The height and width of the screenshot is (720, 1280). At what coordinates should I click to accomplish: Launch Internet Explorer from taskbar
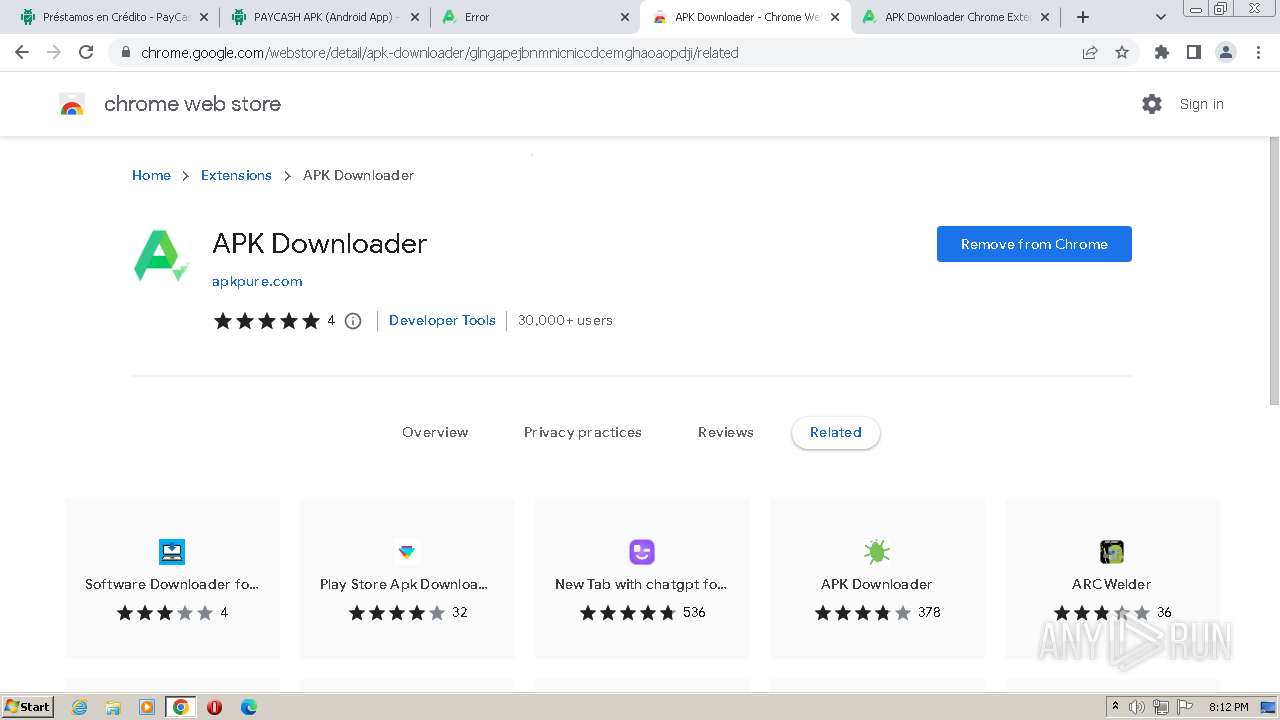79,707
